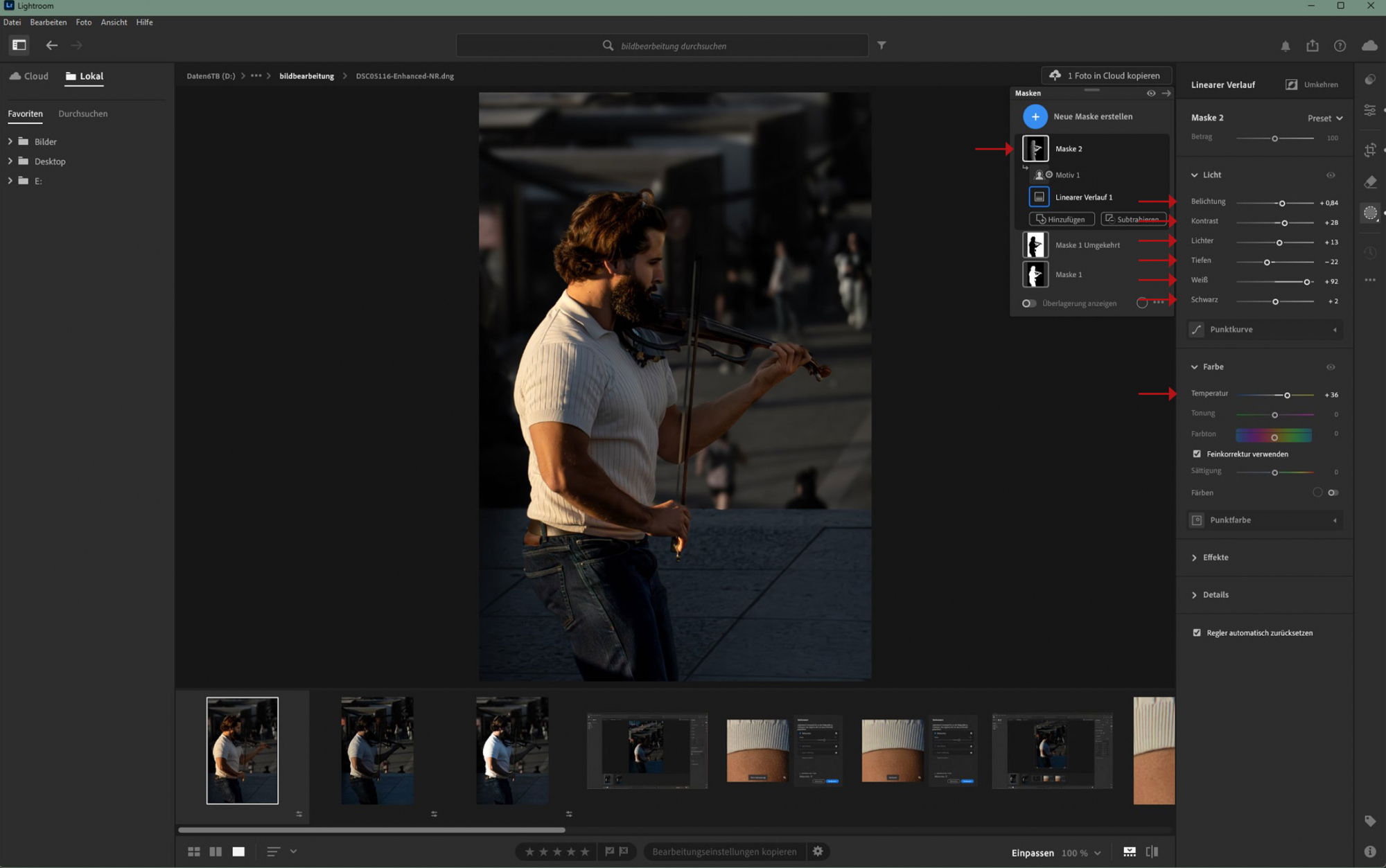Click the blue Neue Maske erstellen plus icon
The height and width of the screenshot is (868, 1386).
pyautogui.click(x=1035, y=116)
